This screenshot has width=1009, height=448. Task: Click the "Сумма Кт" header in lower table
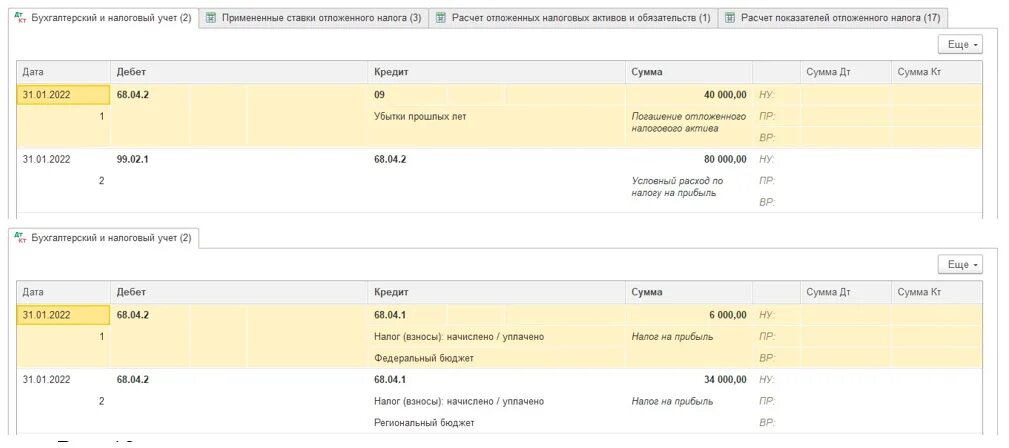click(x=920, y=292)
